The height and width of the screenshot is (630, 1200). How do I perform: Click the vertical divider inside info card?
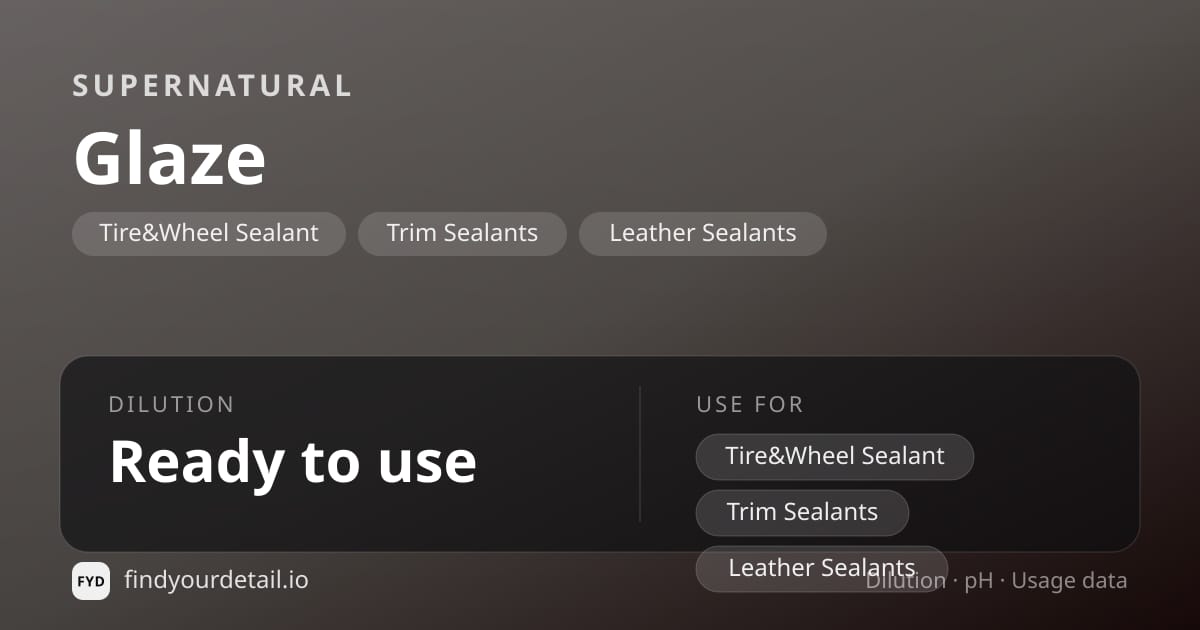[x=640, y=454]
